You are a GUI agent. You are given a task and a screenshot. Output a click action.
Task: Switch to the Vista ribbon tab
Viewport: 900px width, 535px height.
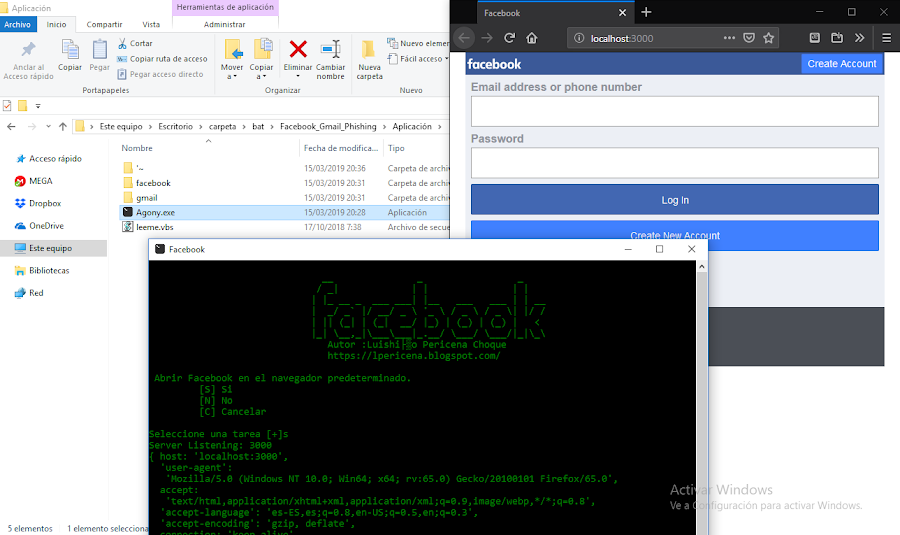tap(151, 24)
